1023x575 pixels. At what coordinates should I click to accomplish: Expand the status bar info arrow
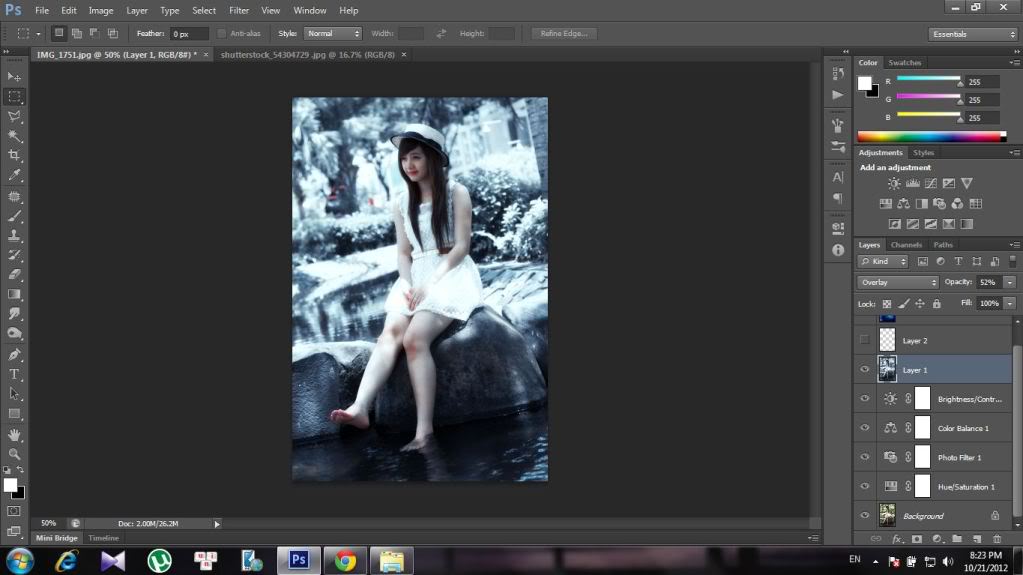217,523
